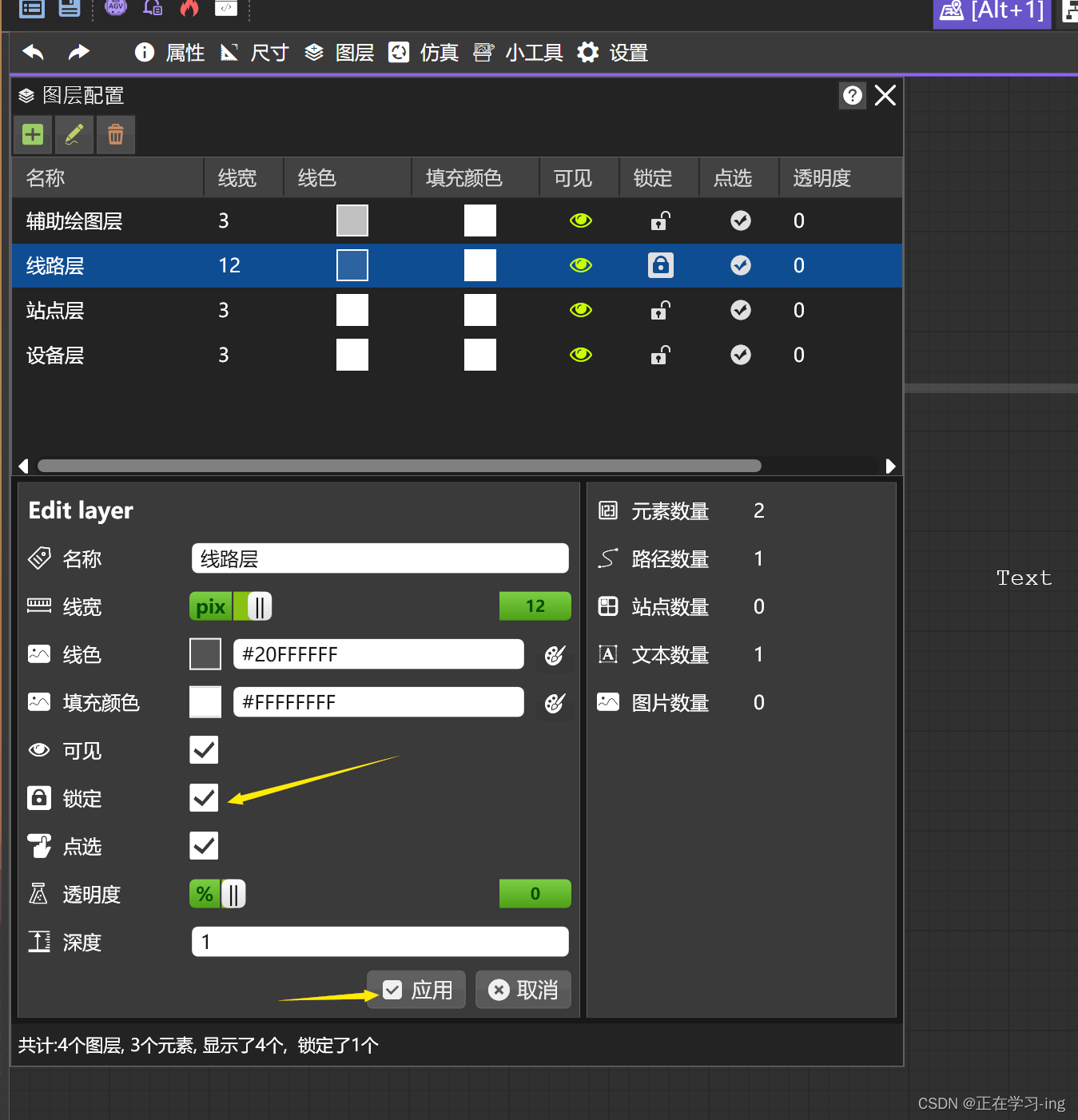Click the 深度 input field

[x=380, y=942]
